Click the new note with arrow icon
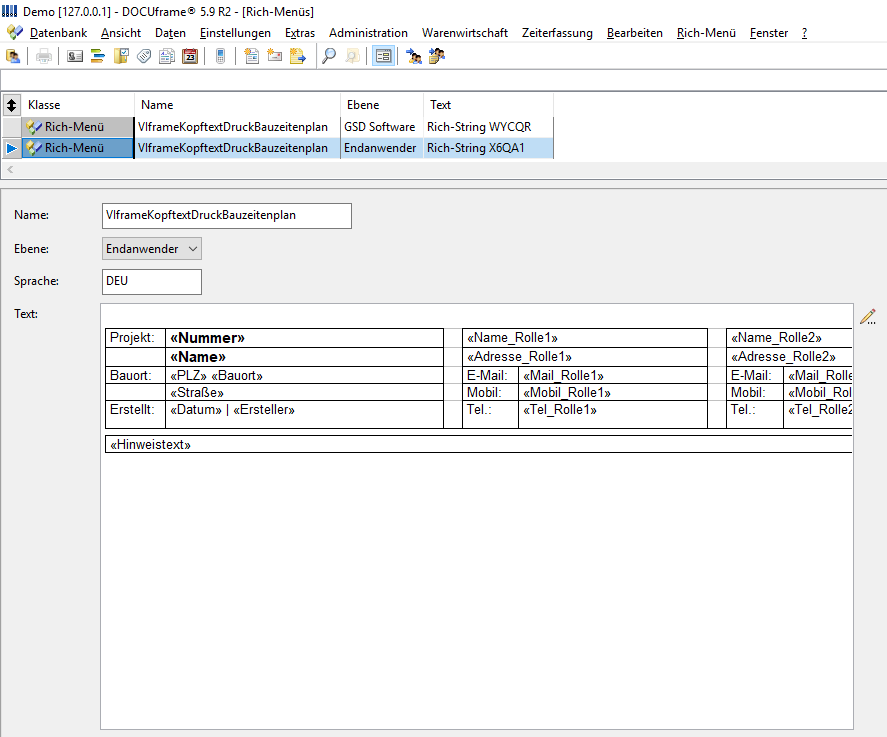The image size is (887, 737). coord(298,56)
